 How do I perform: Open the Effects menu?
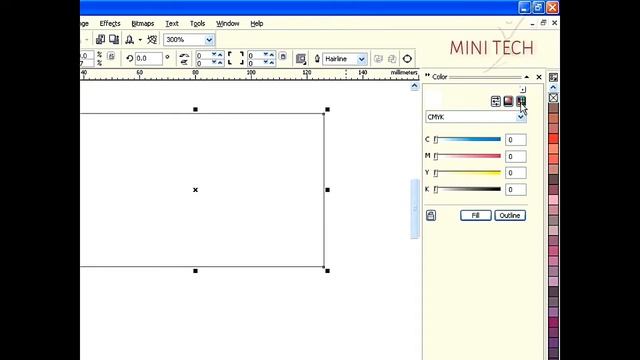click(110, 24)
